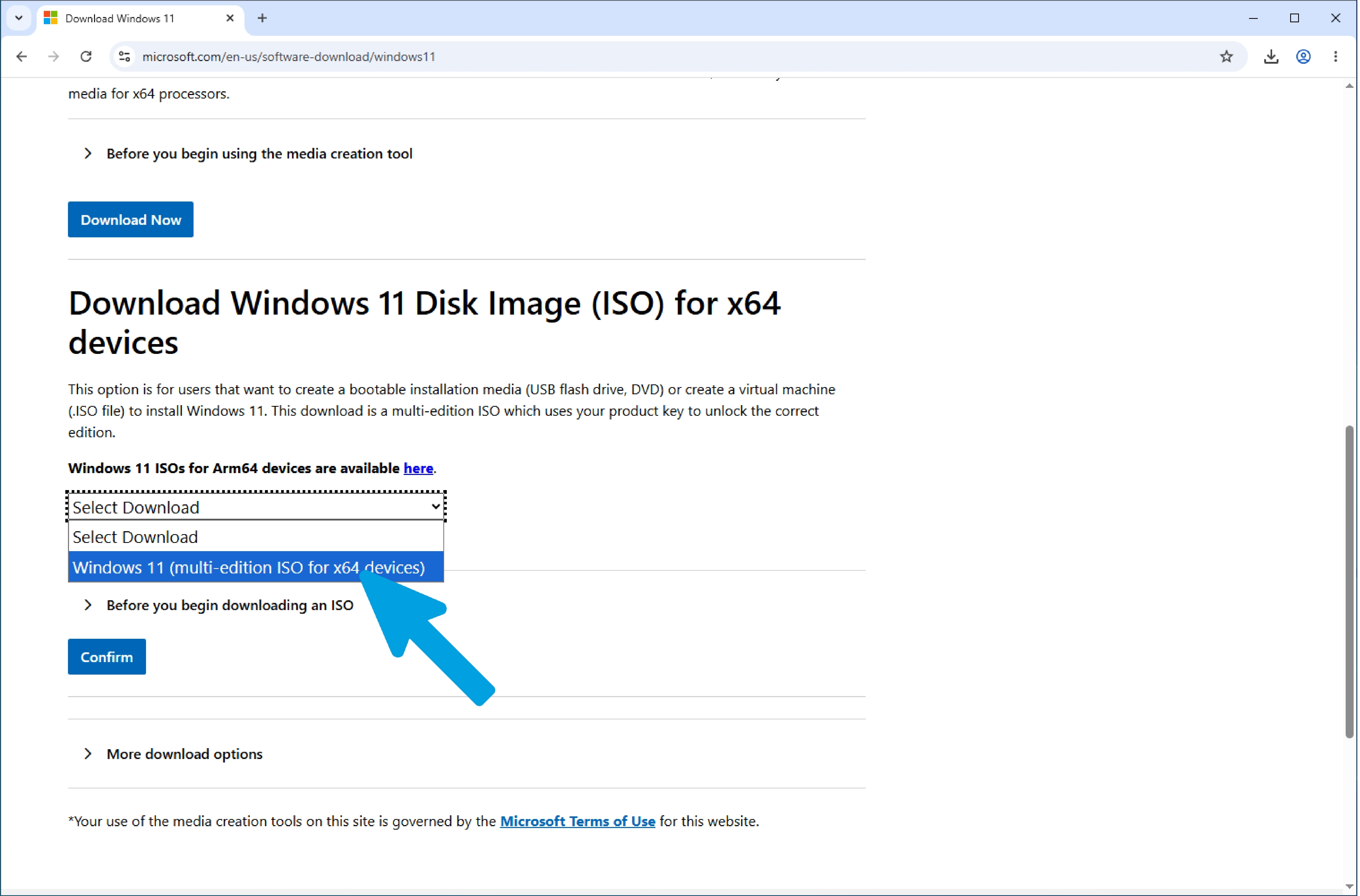Expand More download options section
Image resolution: width=1360 pixels, height=896 pixels.
click(173, 754)
